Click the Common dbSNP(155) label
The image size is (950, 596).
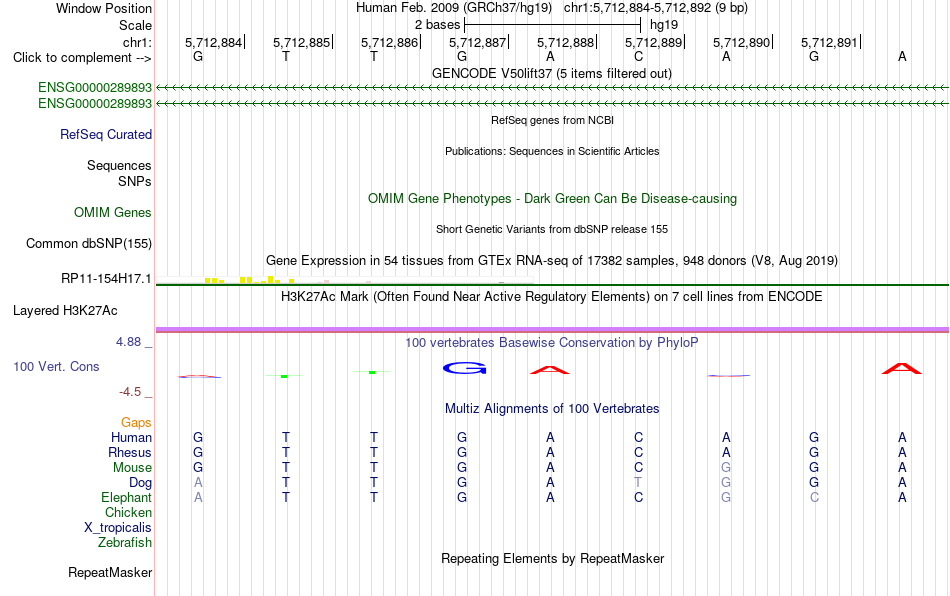pos(88,243)
